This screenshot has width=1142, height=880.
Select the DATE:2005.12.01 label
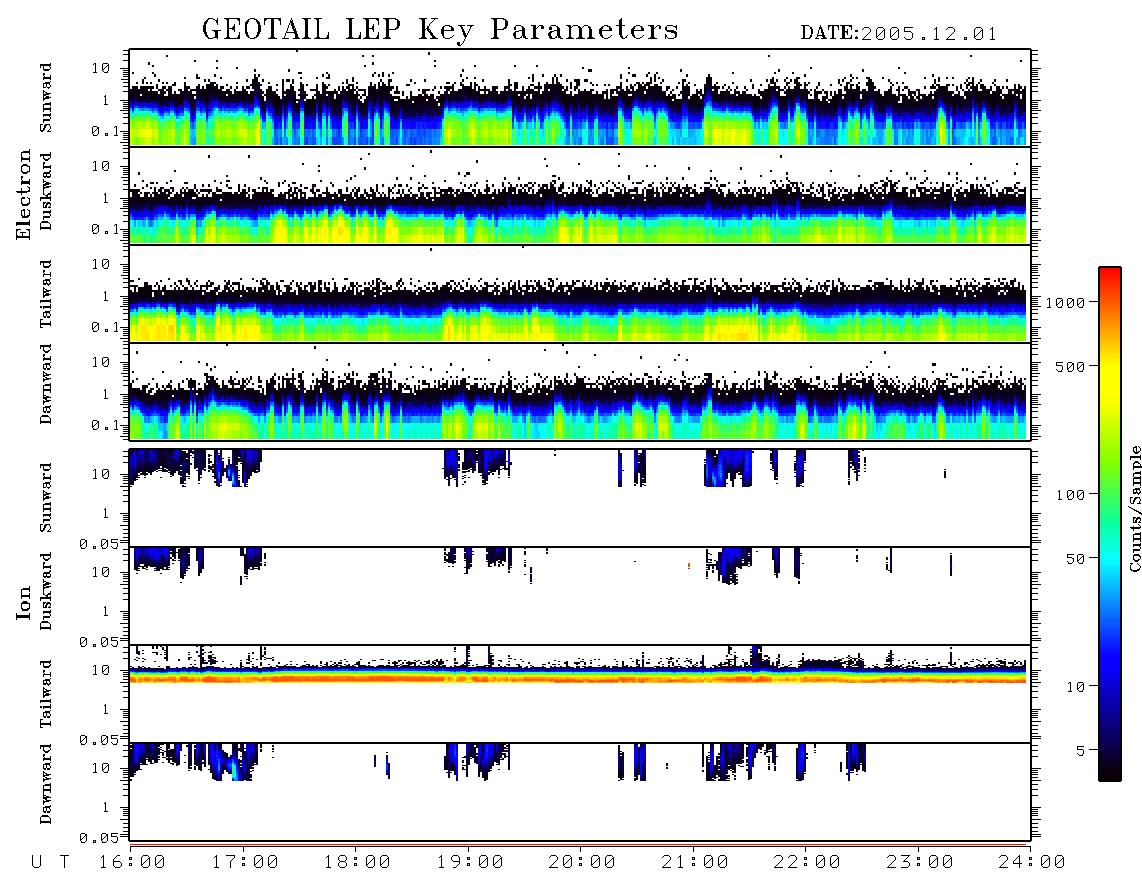click(x=899, y=34)
